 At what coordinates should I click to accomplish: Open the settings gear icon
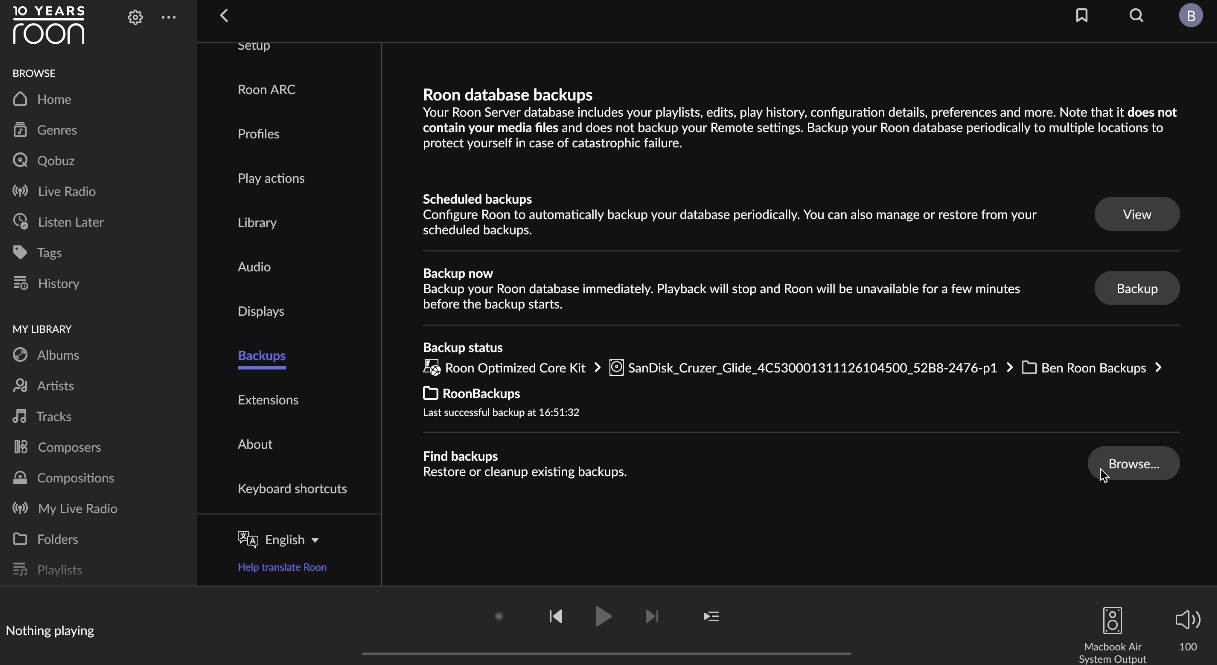[x=136, y=17]
